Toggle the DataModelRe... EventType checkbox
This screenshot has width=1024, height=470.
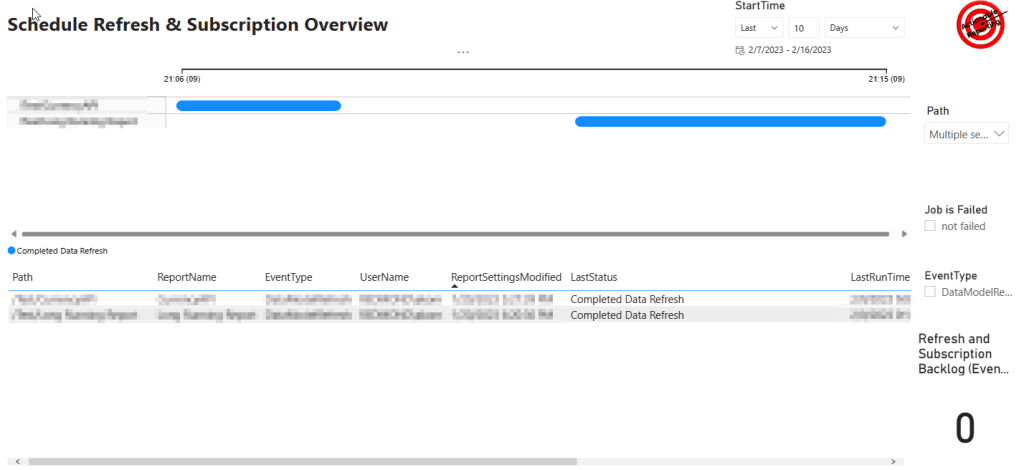pos(931,292)
